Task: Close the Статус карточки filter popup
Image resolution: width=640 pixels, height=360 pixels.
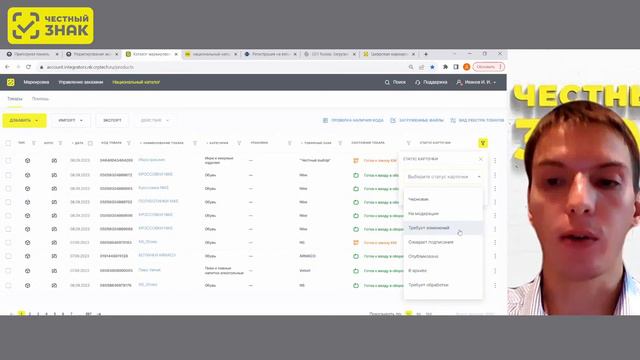Action: [x=480, y=159]
